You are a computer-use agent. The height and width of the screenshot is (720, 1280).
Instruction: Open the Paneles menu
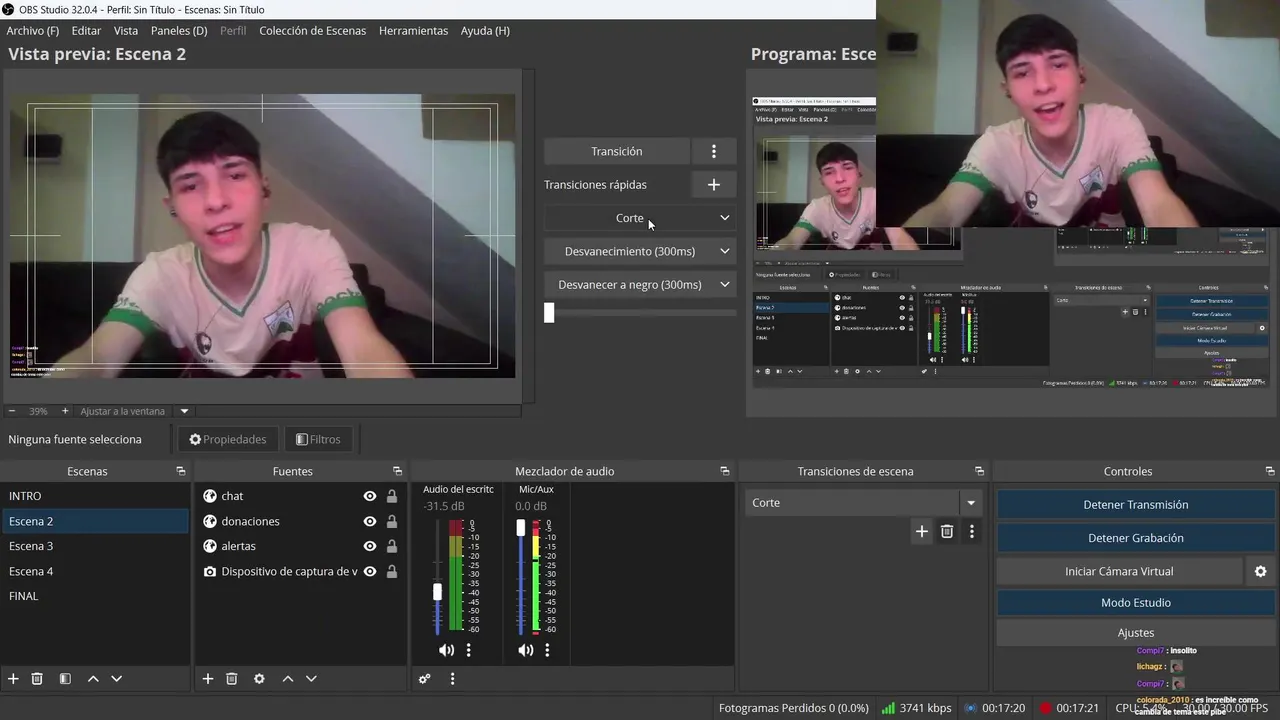[179, 31]
